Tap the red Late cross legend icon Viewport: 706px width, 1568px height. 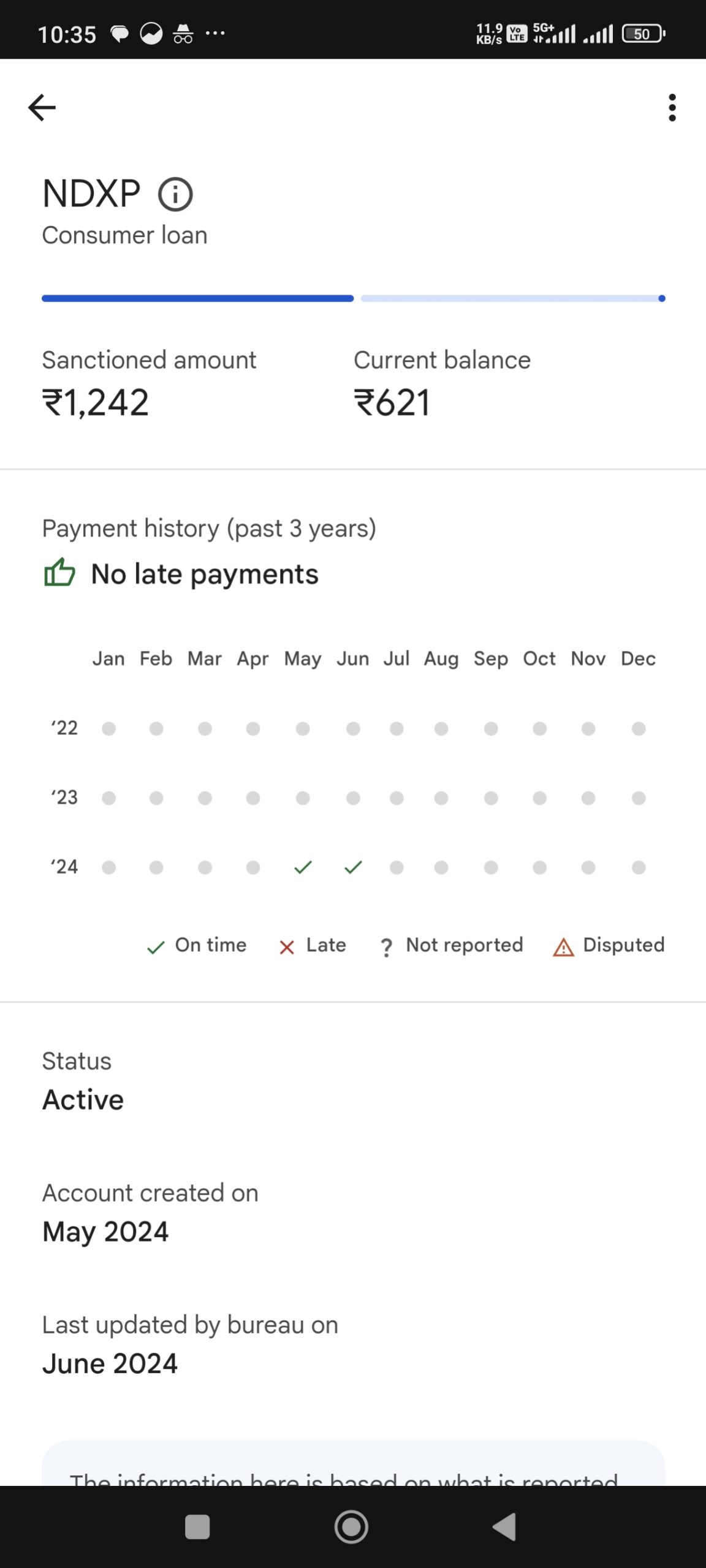[287, 947]
